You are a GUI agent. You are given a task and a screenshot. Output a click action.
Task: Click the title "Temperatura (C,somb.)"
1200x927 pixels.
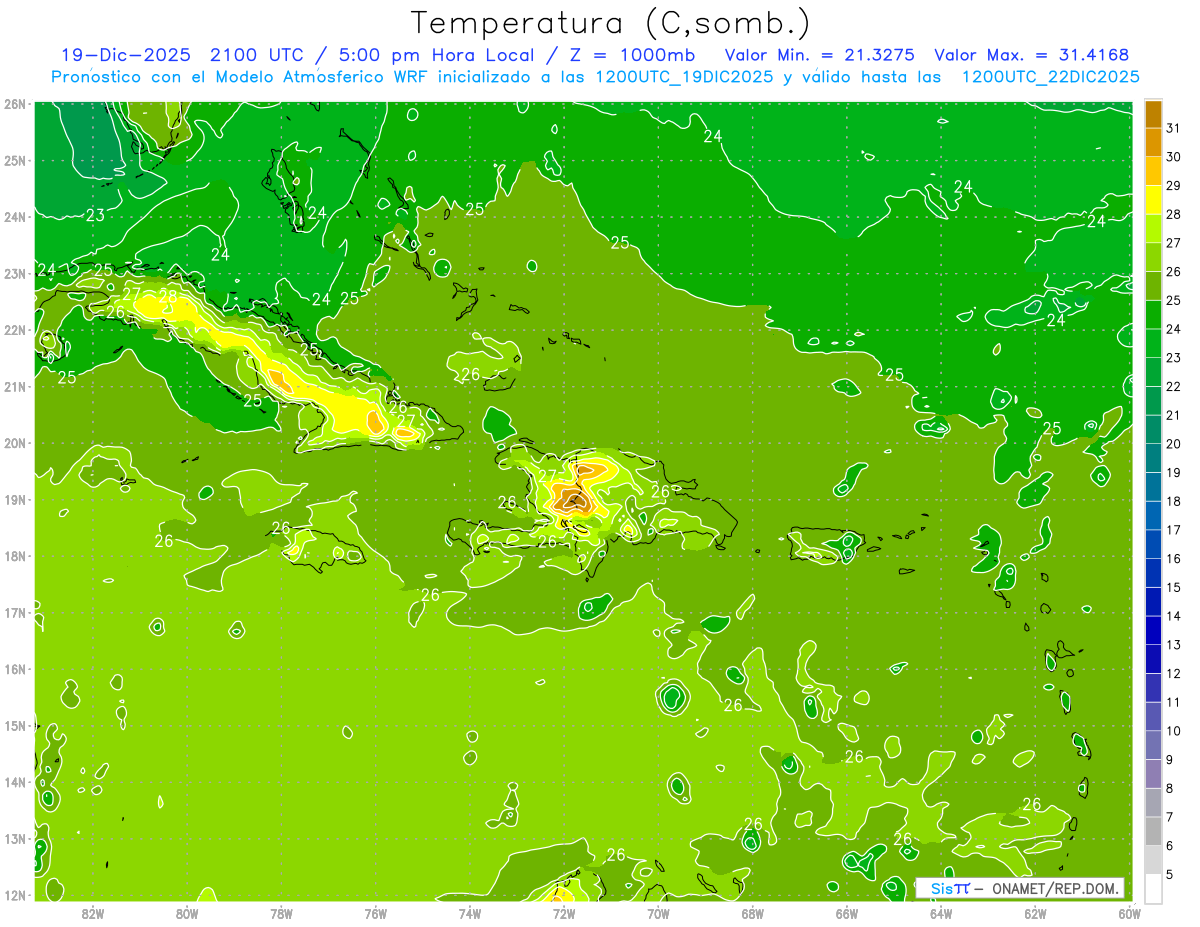tap(610, 23)
